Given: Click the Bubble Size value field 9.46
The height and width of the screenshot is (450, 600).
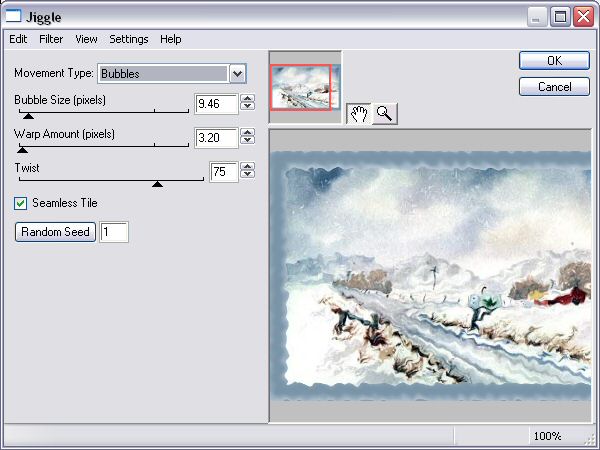Looking at the screenshot, I should (216, 104).
